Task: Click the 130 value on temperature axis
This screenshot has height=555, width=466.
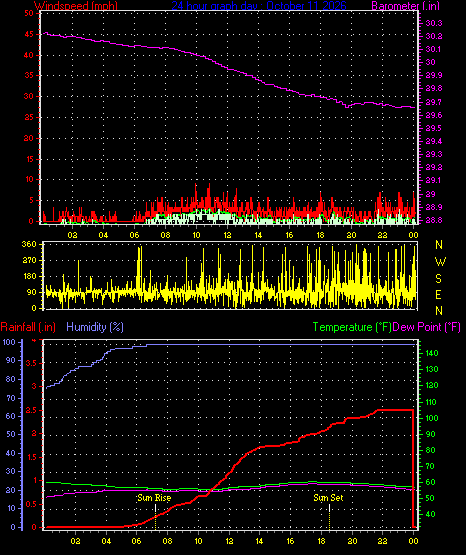Action: click(x=432, y=369)
